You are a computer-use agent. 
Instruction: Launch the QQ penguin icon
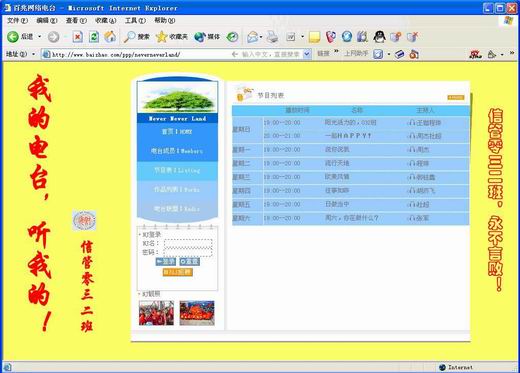tap(379, 37)
